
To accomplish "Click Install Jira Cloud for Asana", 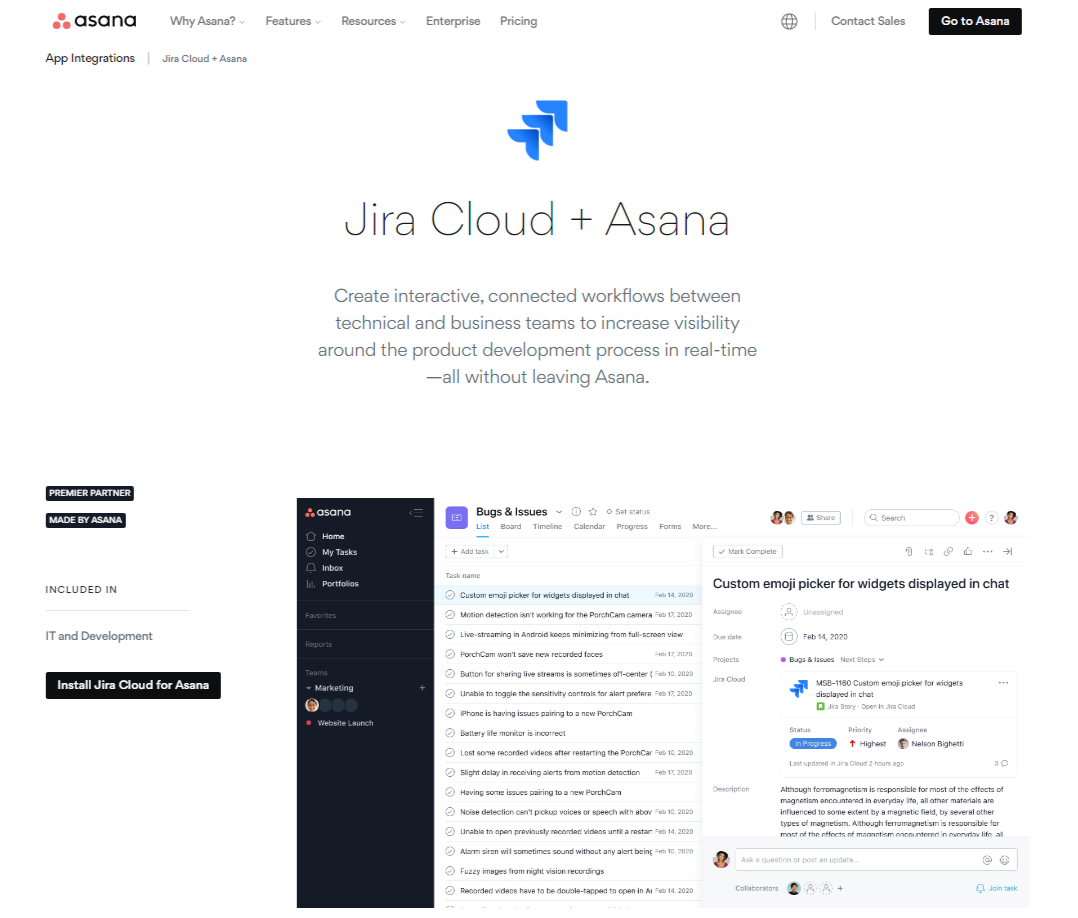I will pyautogui.click(x=132, y=685).
